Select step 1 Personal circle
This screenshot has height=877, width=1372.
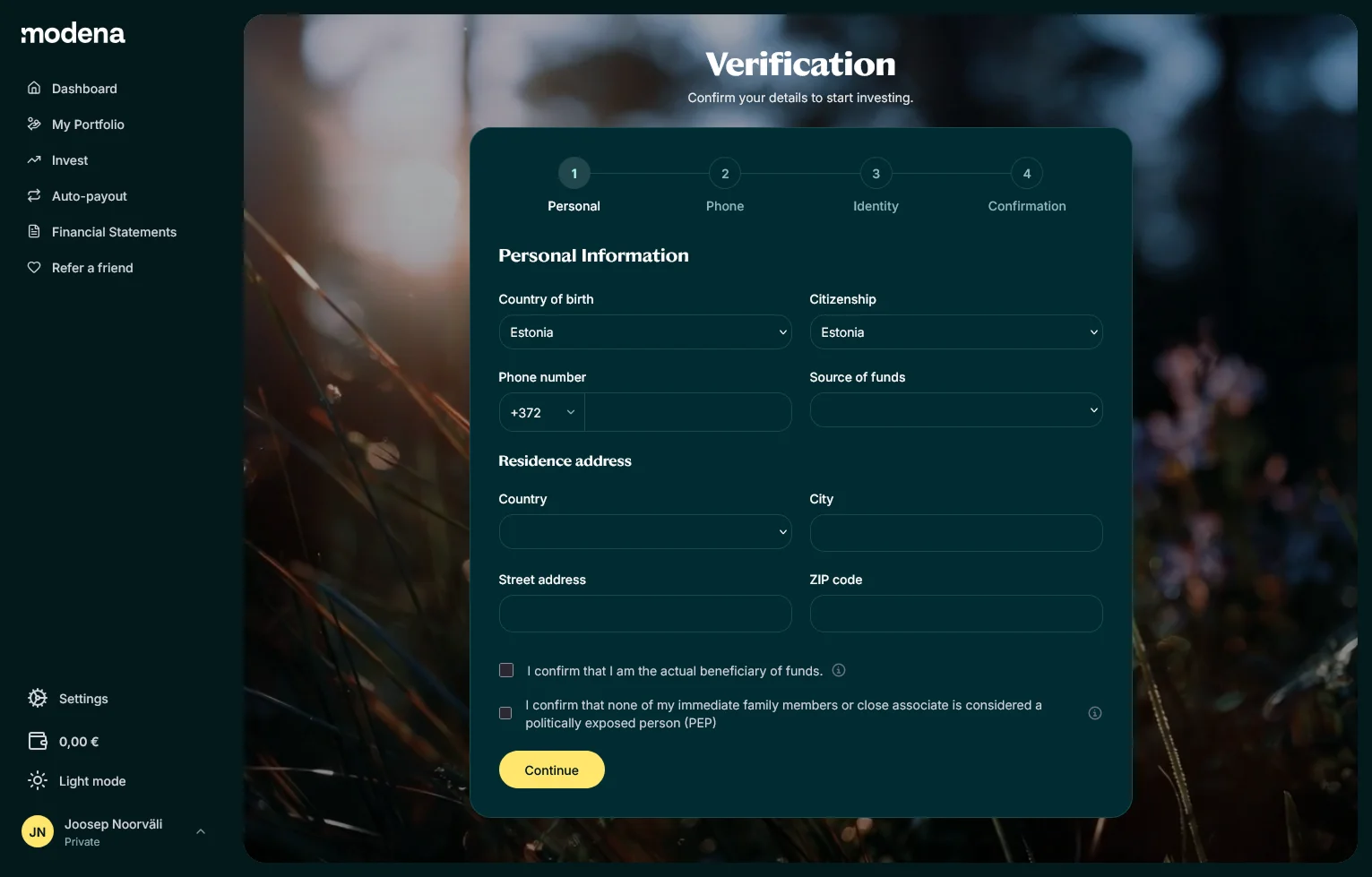click(574, 174)
